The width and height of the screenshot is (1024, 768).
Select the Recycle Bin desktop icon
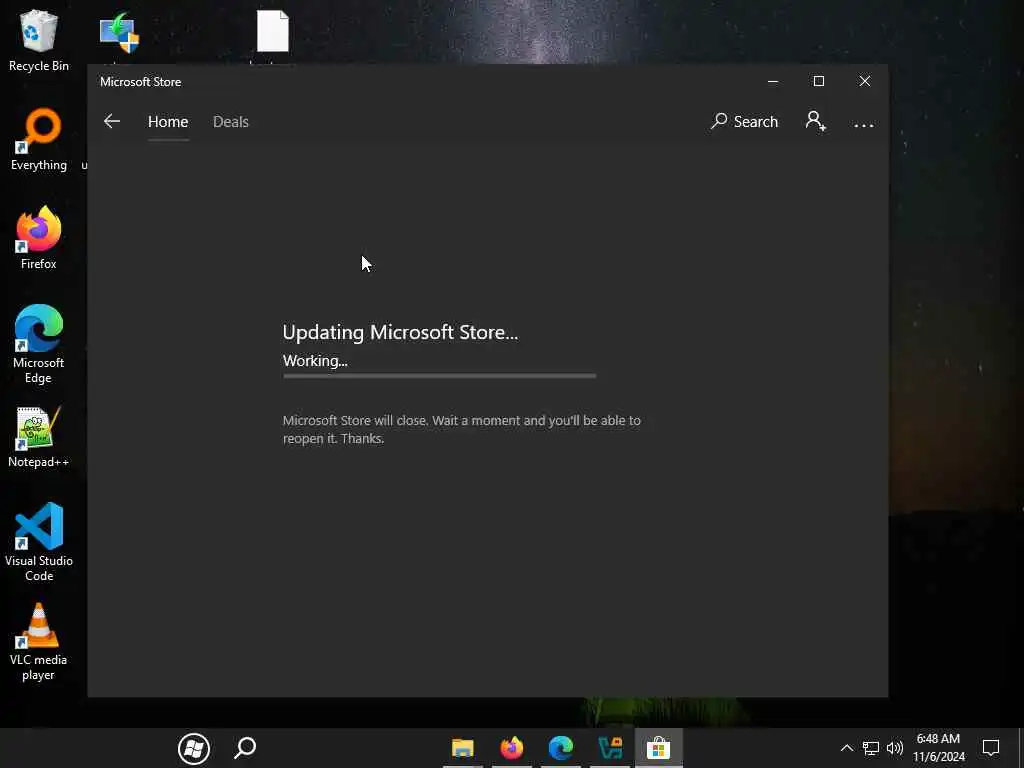point(39,40)
